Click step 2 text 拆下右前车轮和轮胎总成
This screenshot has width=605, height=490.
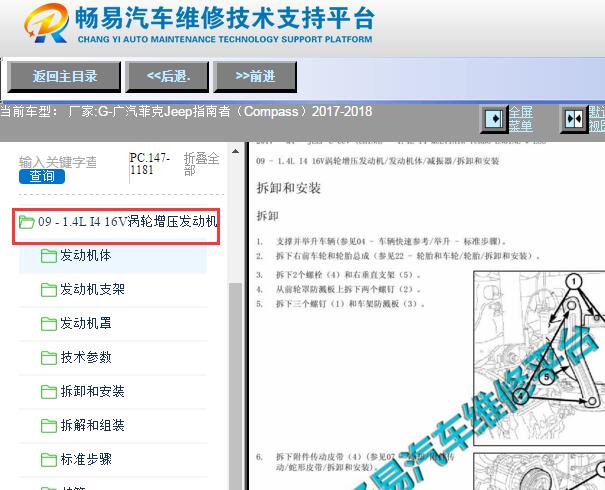pos(408,256)
